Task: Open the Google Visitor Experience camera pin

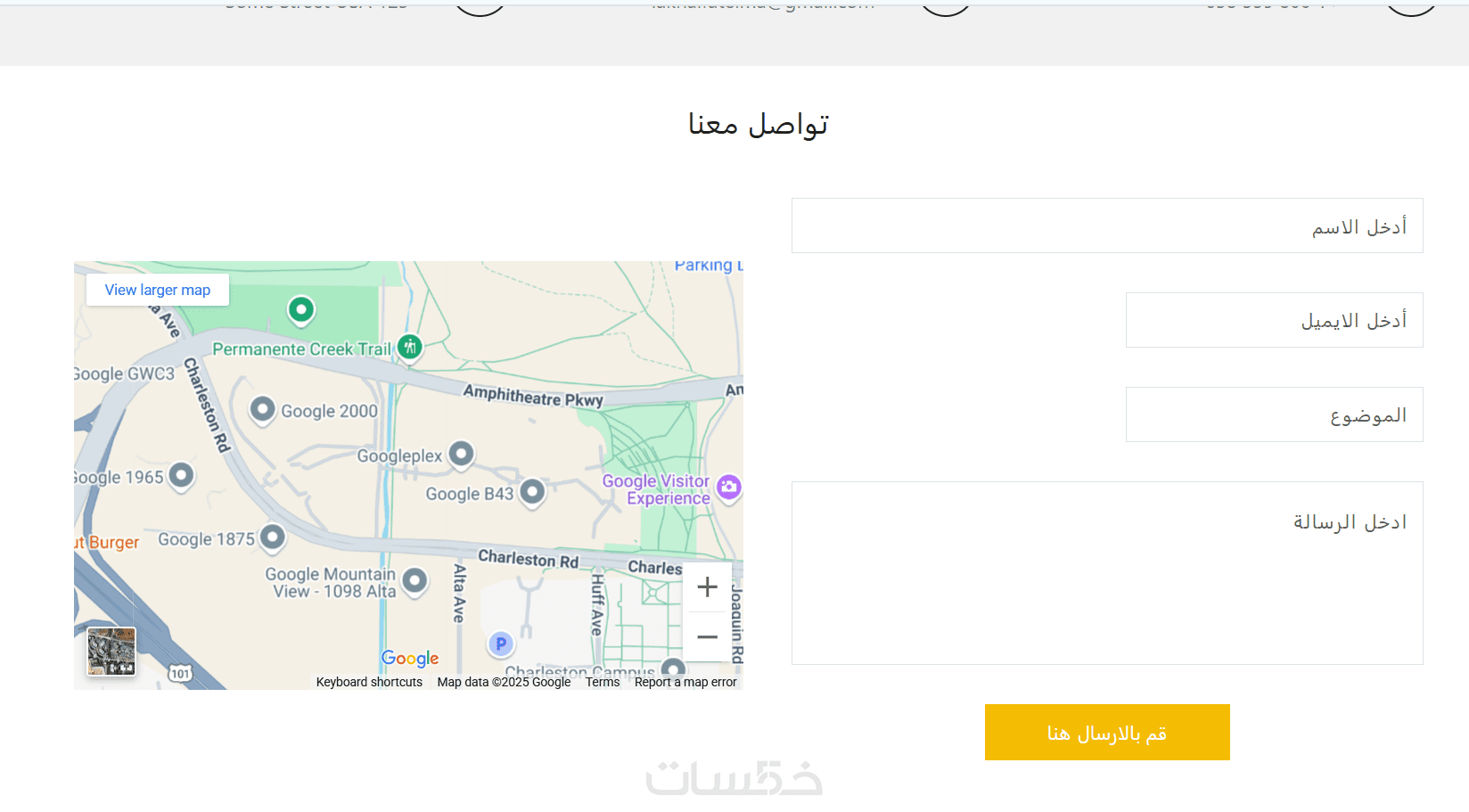Action: pos(729,487)
